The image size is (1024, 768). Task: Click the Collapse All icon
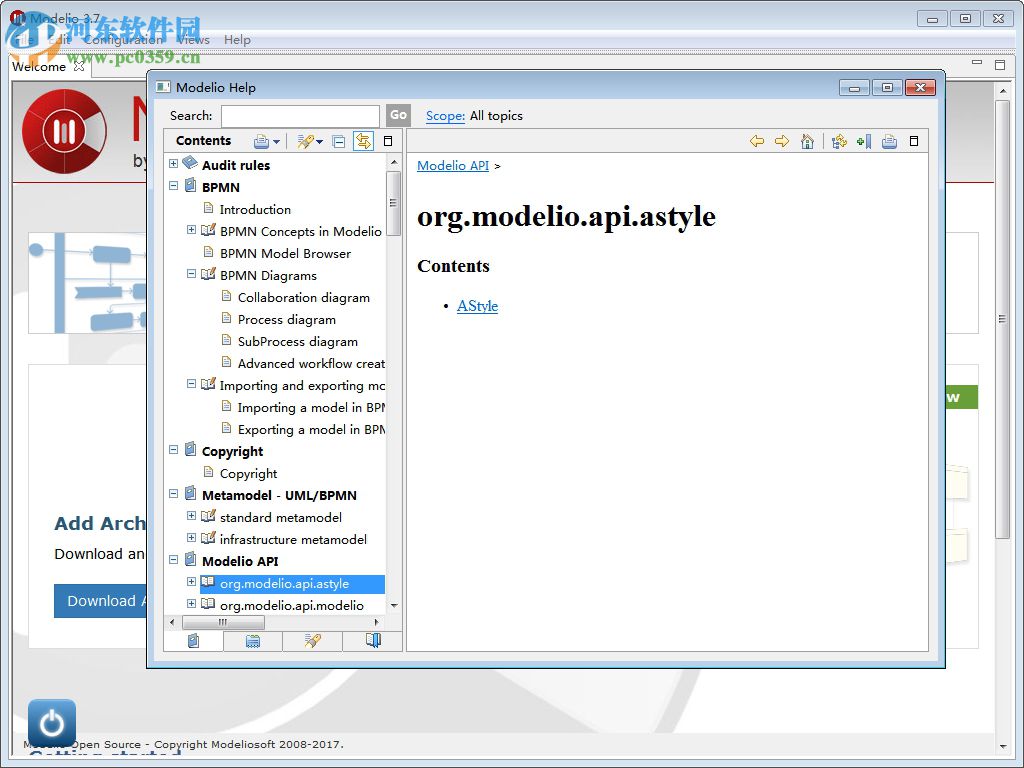point(339,141)
